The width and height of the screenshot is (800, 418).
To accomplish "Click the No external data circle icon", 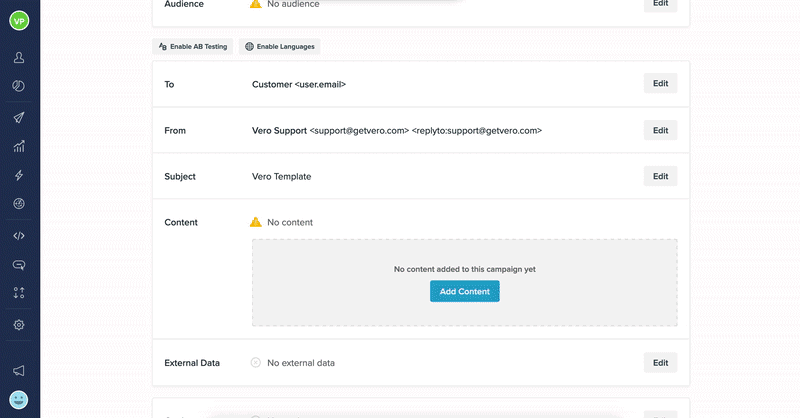I will coord(256,363).
